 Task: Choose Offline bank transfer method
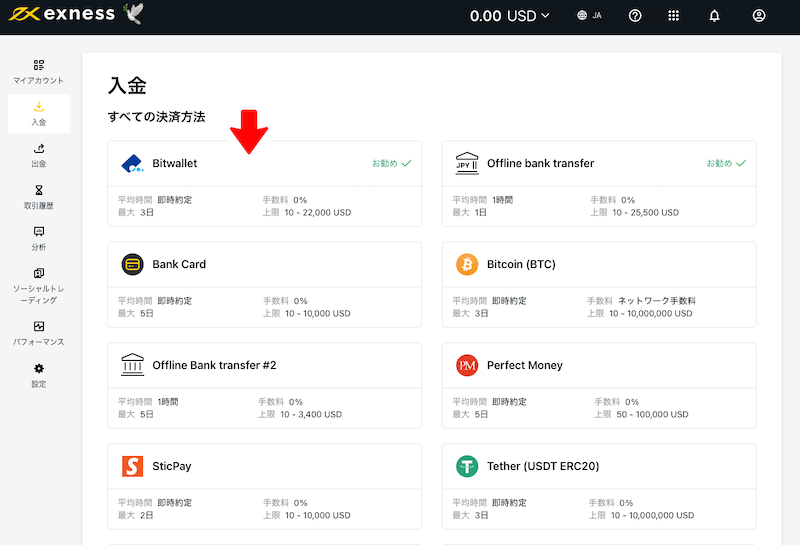pyautogui.click(x=599, y=184)
